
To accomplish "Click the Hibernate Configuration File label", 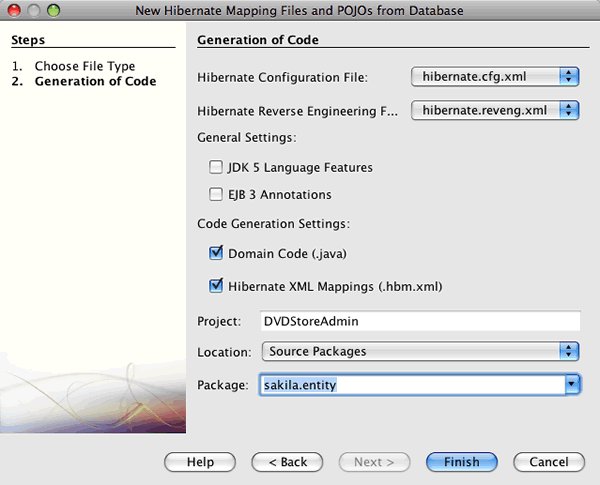I will coord(282,77).
